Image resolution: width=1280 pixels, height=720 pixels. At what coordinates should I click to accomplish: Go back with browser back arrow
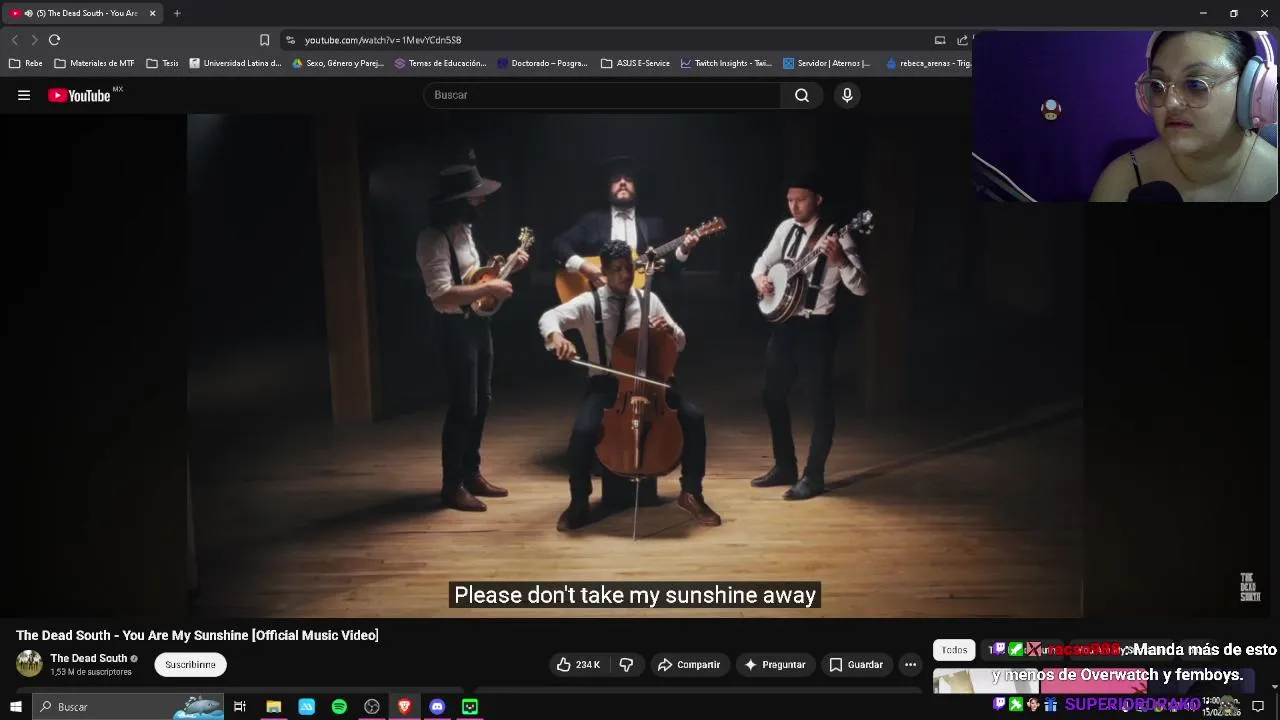coord(14,40)
